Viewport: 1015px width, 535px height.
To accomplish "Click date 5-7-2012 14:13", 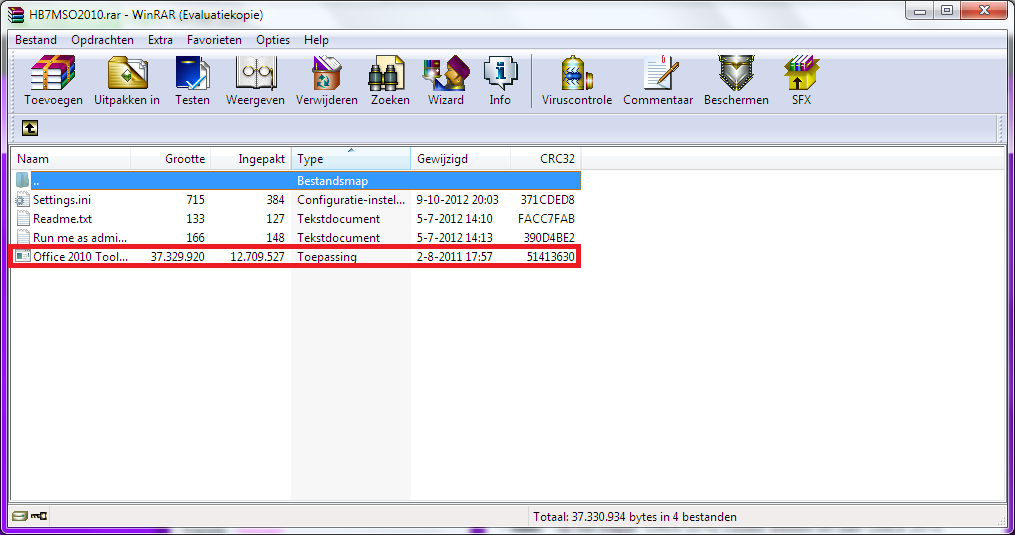I will coord(454,237).
